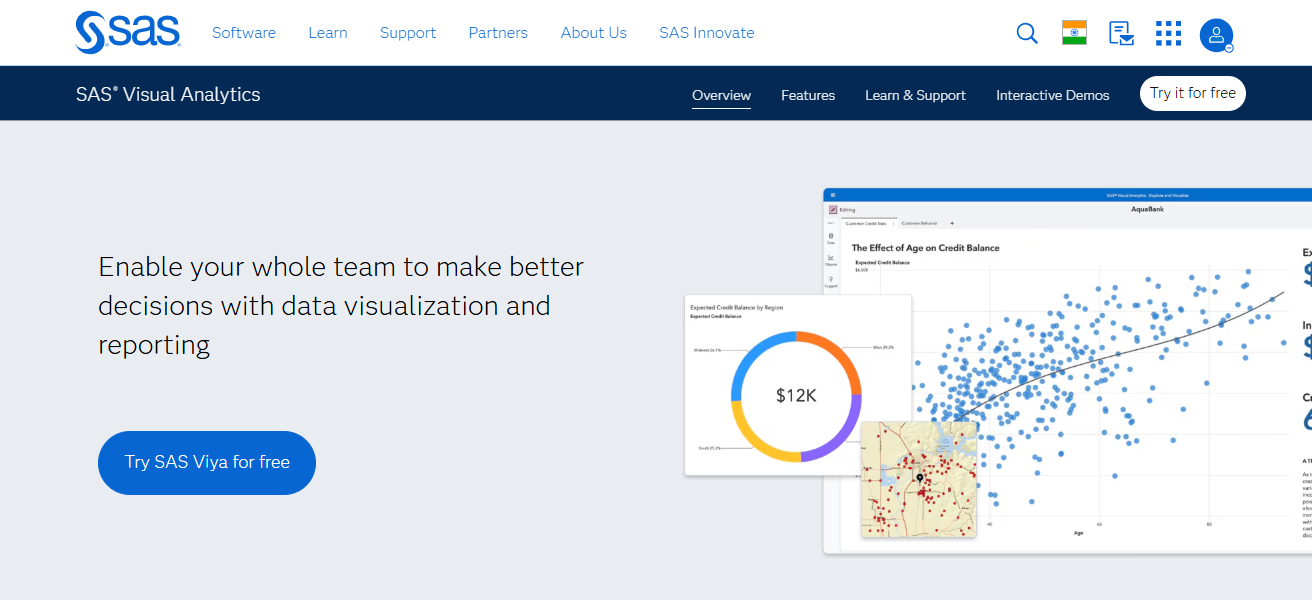Click the apps grid waffle icon
The width and height of the screenshot is (1312, 600).
click(1168, 33)
